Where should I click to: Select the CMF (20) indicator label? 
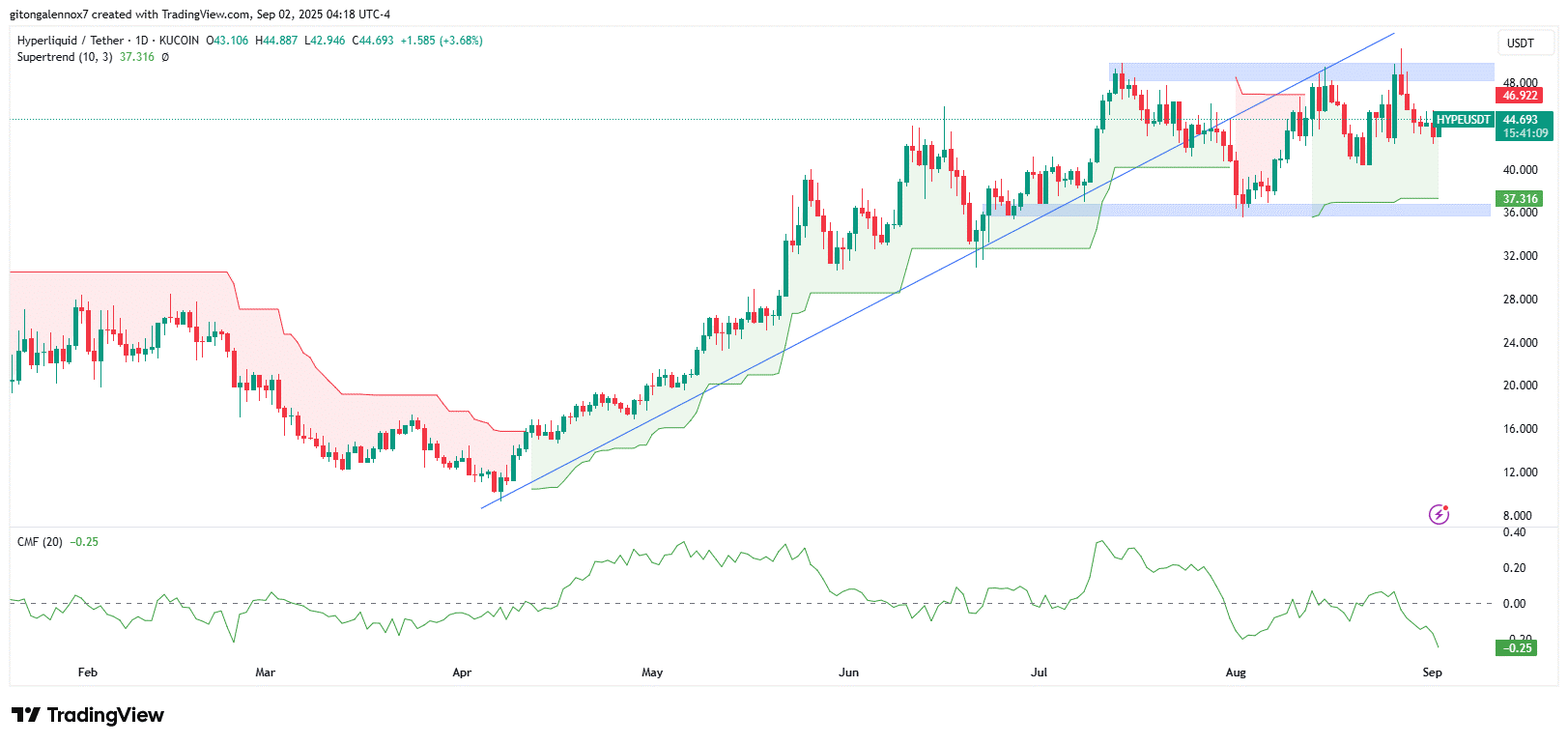tap(40, 542)
